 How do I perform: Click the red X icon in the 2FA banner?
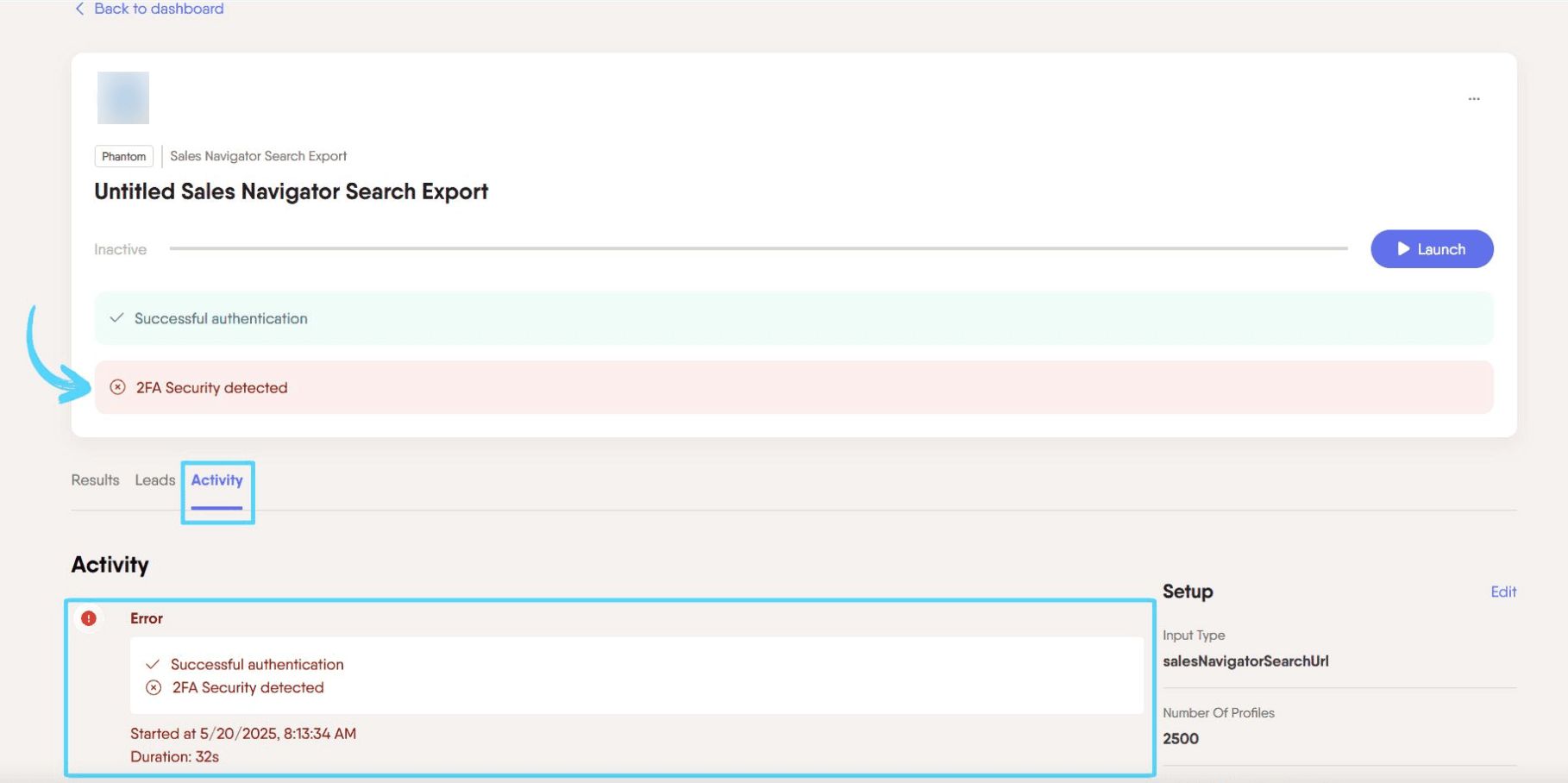(x=118, y=387)
